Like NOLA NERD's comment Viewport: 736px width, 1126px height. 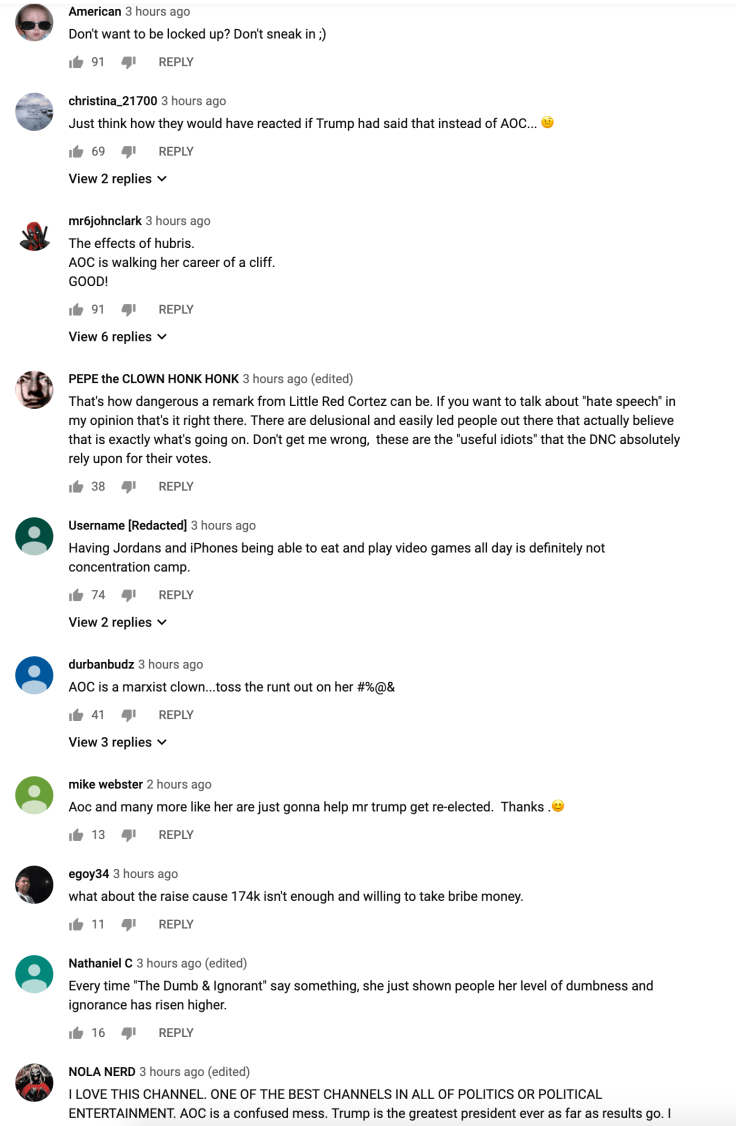pos(77,1125)
